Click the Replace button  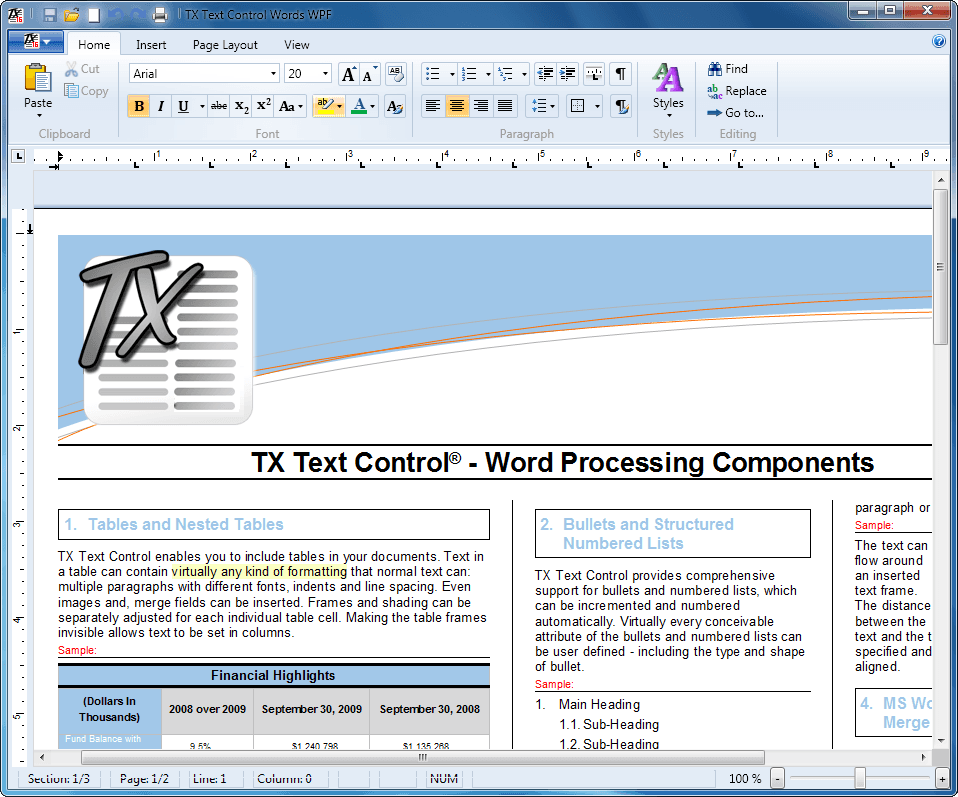pyautogui.click(x=737, y=91)
